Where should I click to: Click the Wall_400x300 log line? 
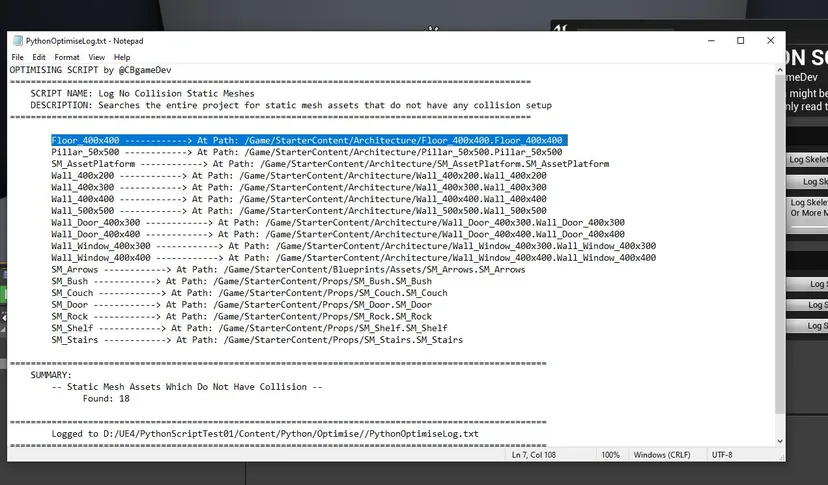(x=298, y=187)
